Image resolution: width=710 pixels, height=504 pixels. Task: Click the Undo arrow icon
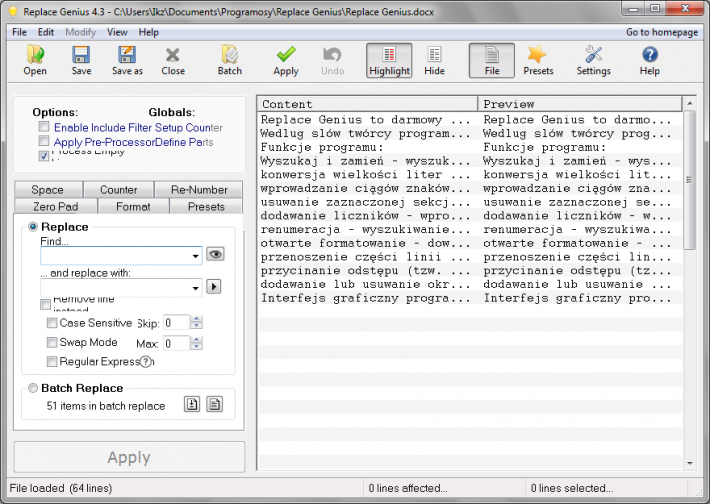point(332,60)
